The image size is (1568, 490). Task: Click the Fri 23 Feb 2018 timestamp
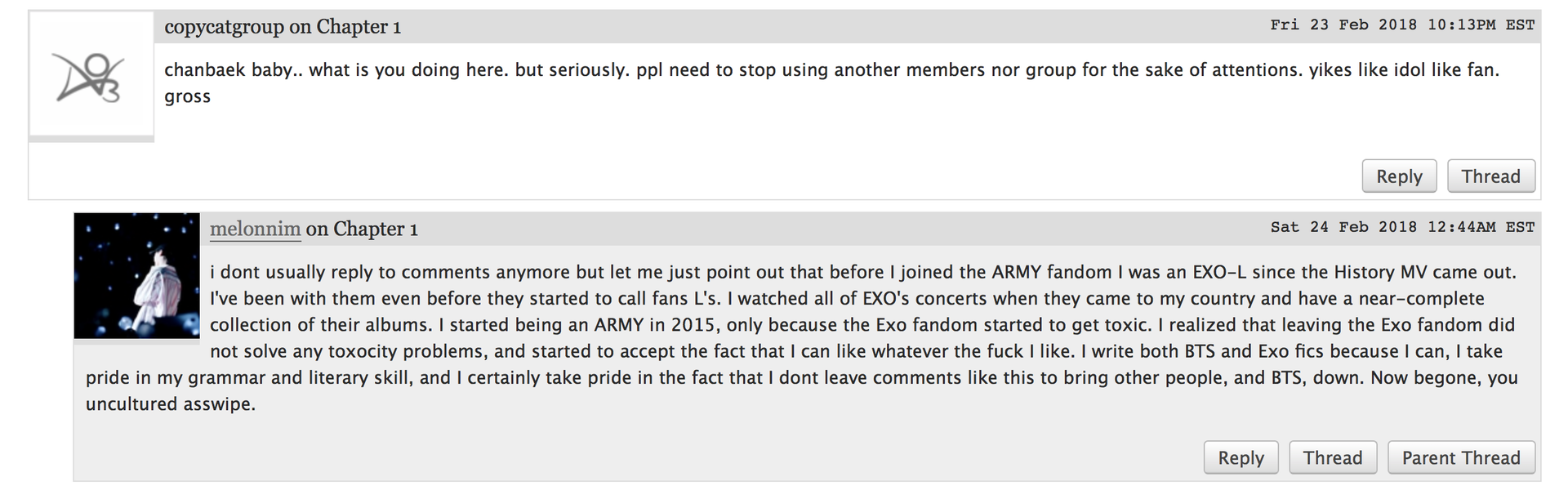coord(1402,24)
